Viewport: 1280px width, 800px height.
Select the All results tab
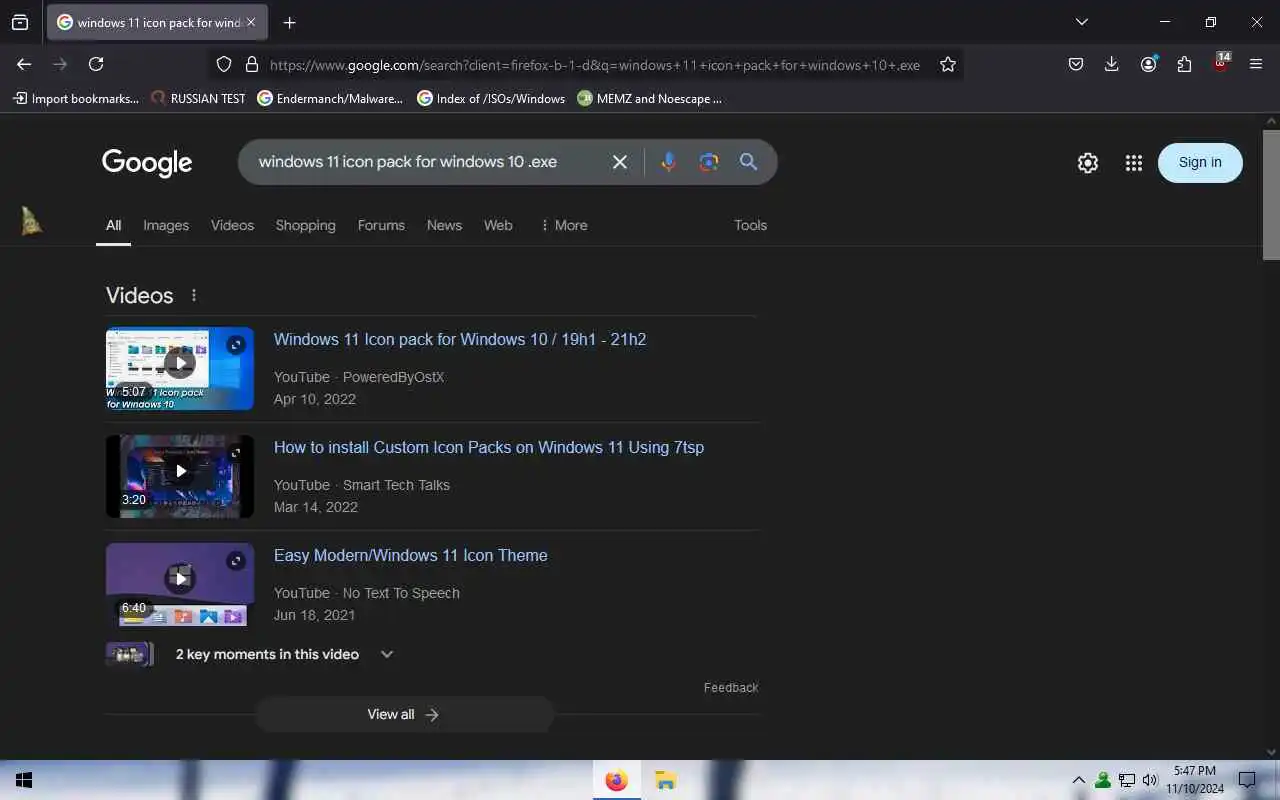click(x=114, y=226)
